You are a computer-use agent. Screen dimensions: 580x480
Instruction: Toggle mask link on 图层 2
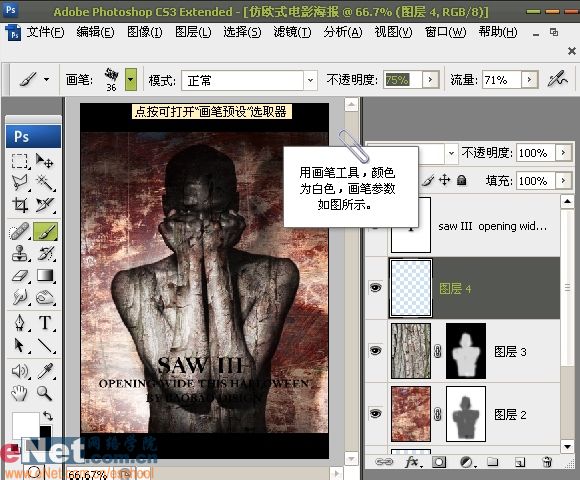point(438,414)
